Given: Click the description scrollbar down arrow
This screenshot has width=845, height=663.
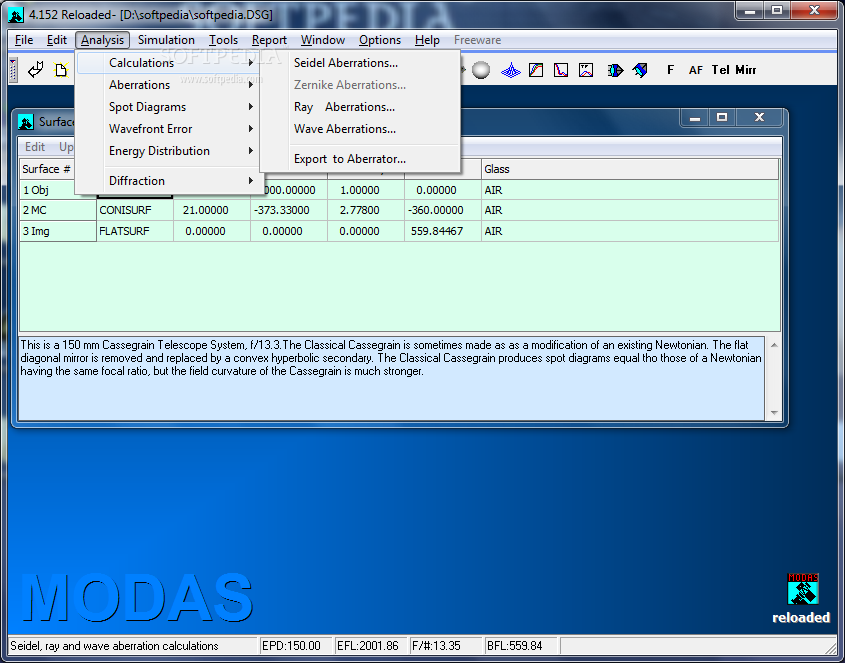Looking at the screenshot, I should pyautogui.click(x=774, y=413).
